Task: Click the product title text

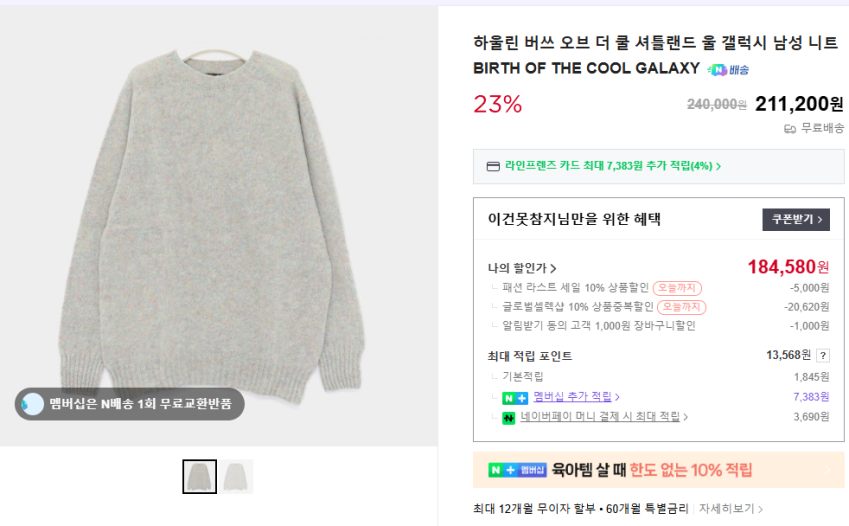Action: coord(654,43)
